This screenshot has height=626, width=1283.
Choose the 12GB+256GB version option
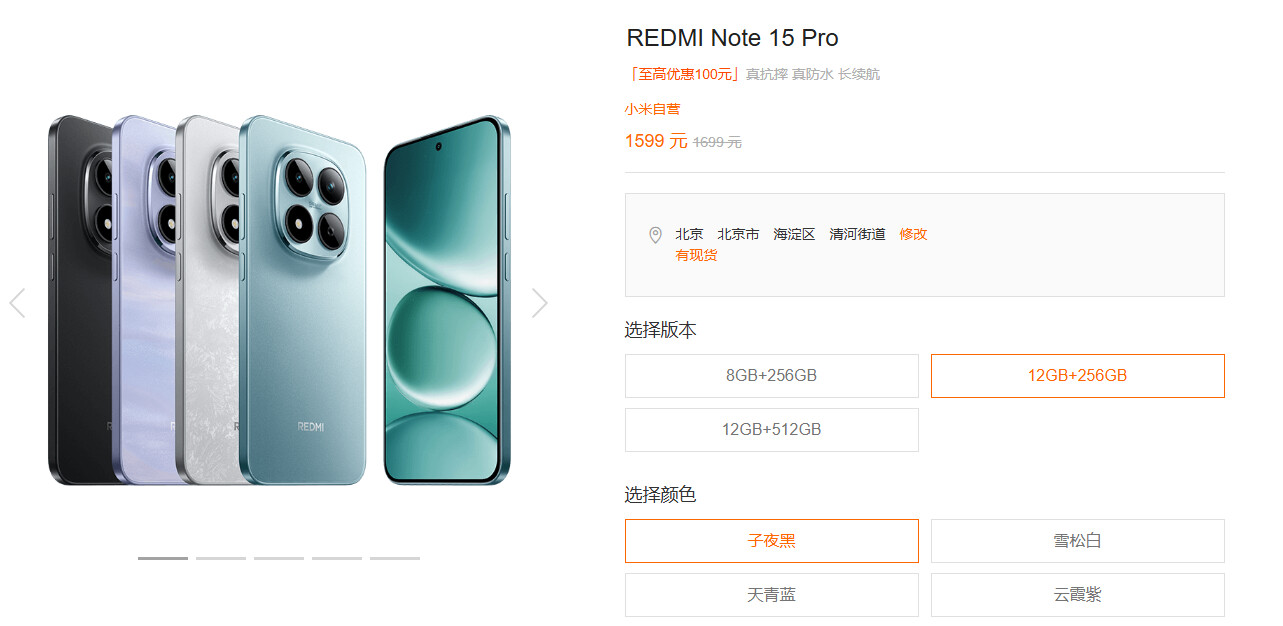(1078, 376)
